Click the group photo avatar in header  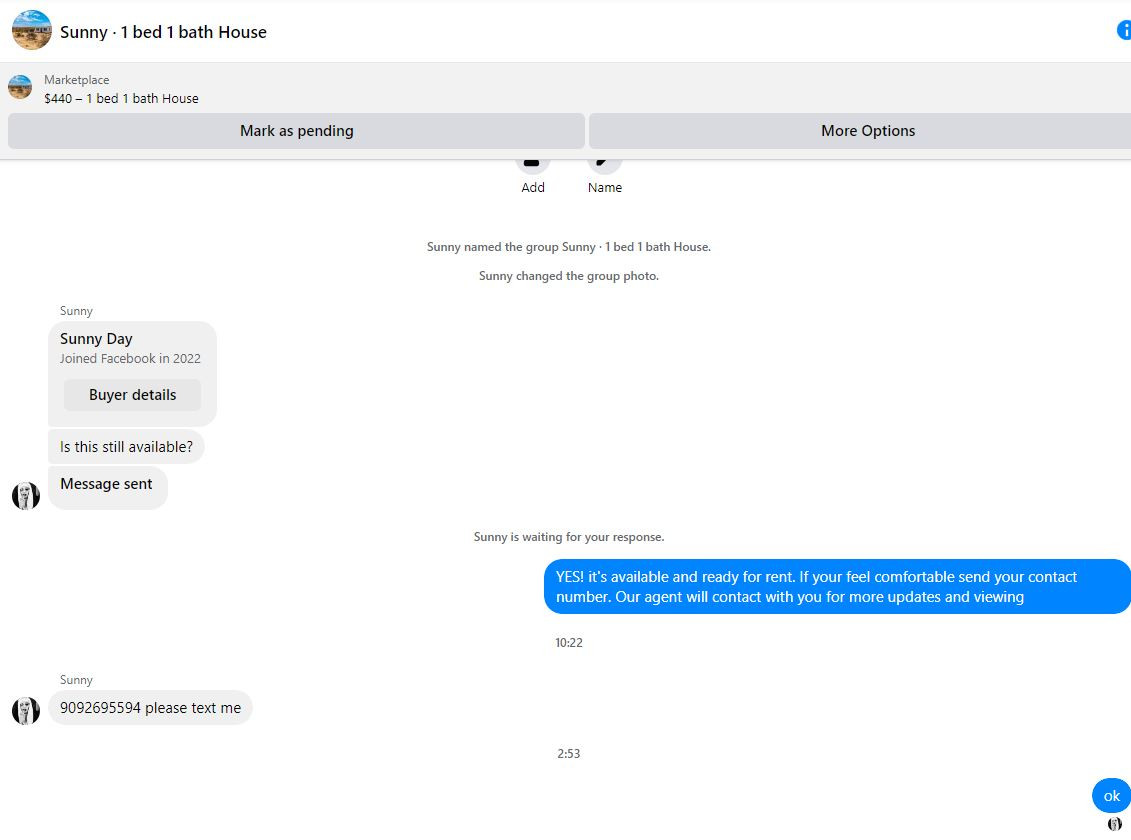pos(32,30)
